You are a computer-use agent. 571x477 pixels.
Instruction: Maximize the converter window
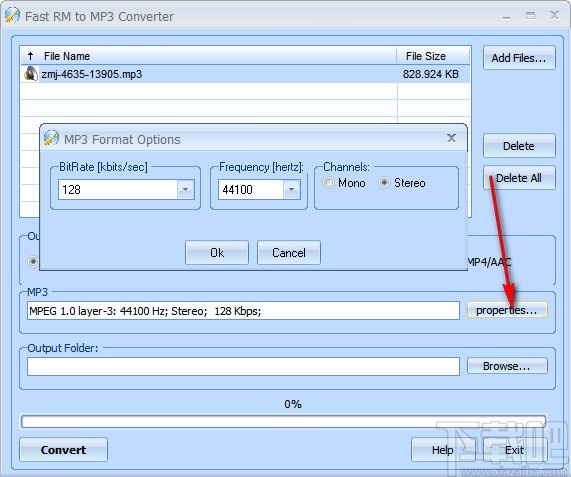(530, 15)
